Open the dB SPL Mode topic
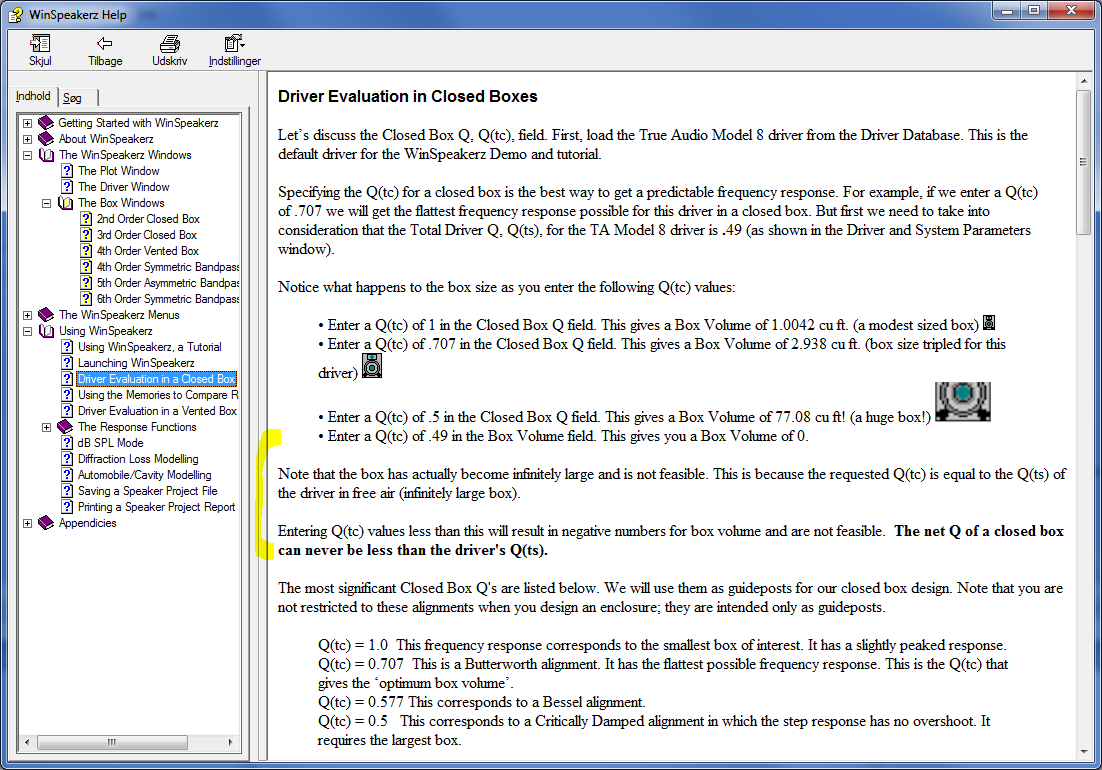 pos(110,443)
